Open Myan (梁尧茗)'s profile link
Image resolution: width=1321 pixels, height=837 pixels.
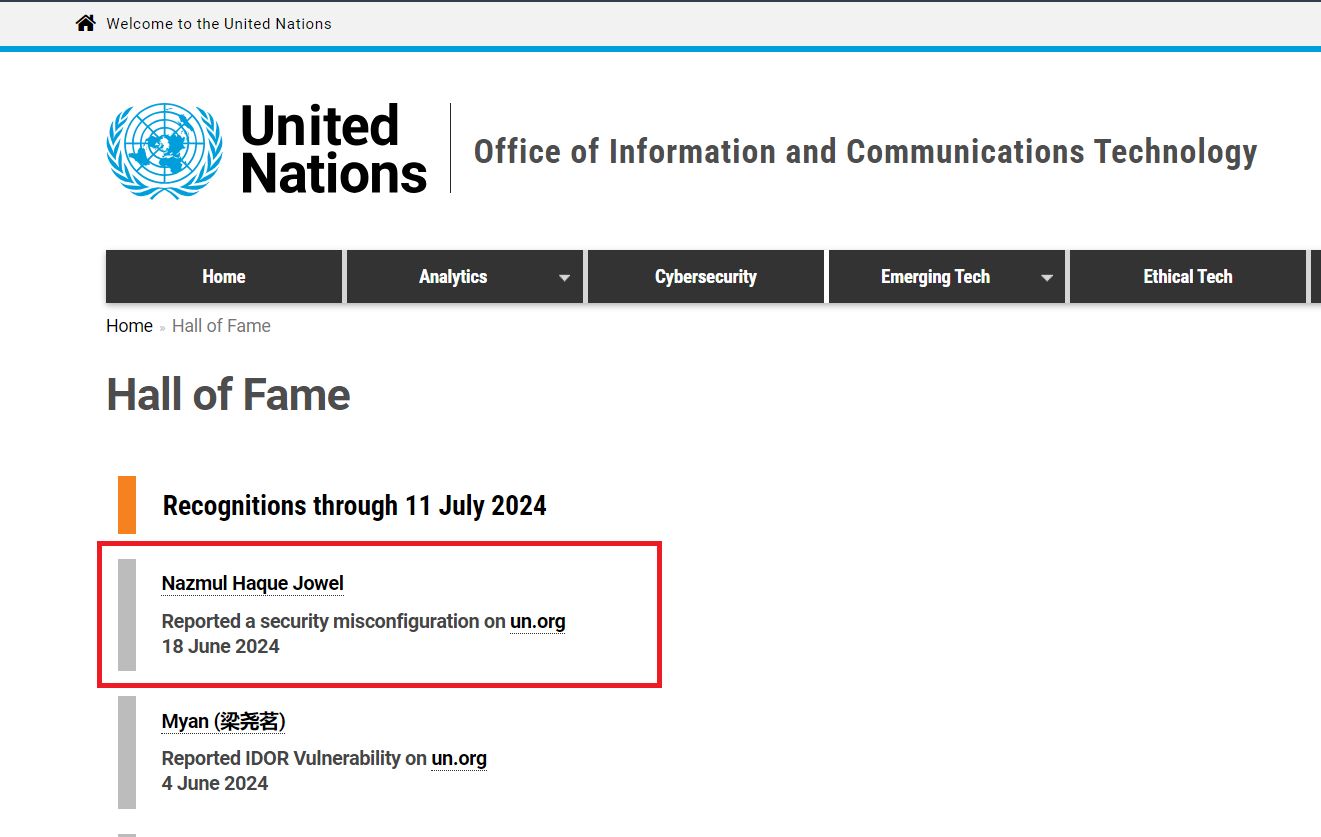pyautogui.click(x=222, y=720)
